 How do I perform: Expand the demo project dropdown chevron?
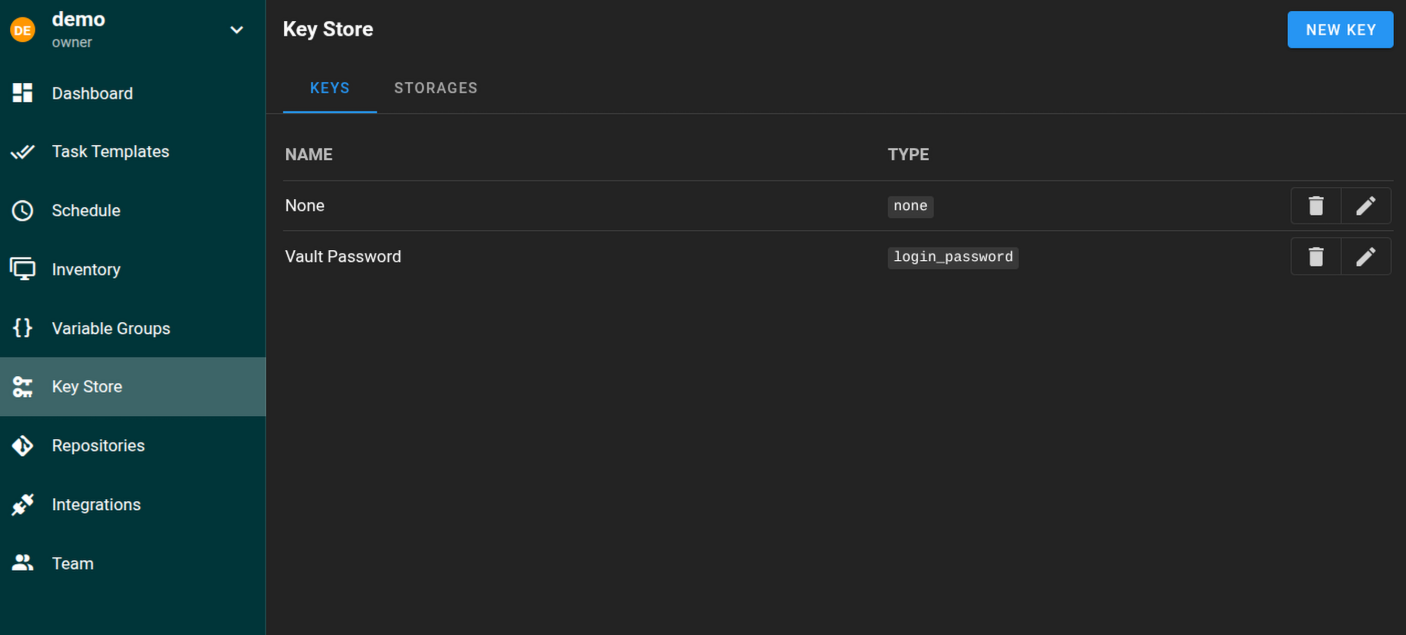pyautogui.click(x=237, y=30)
